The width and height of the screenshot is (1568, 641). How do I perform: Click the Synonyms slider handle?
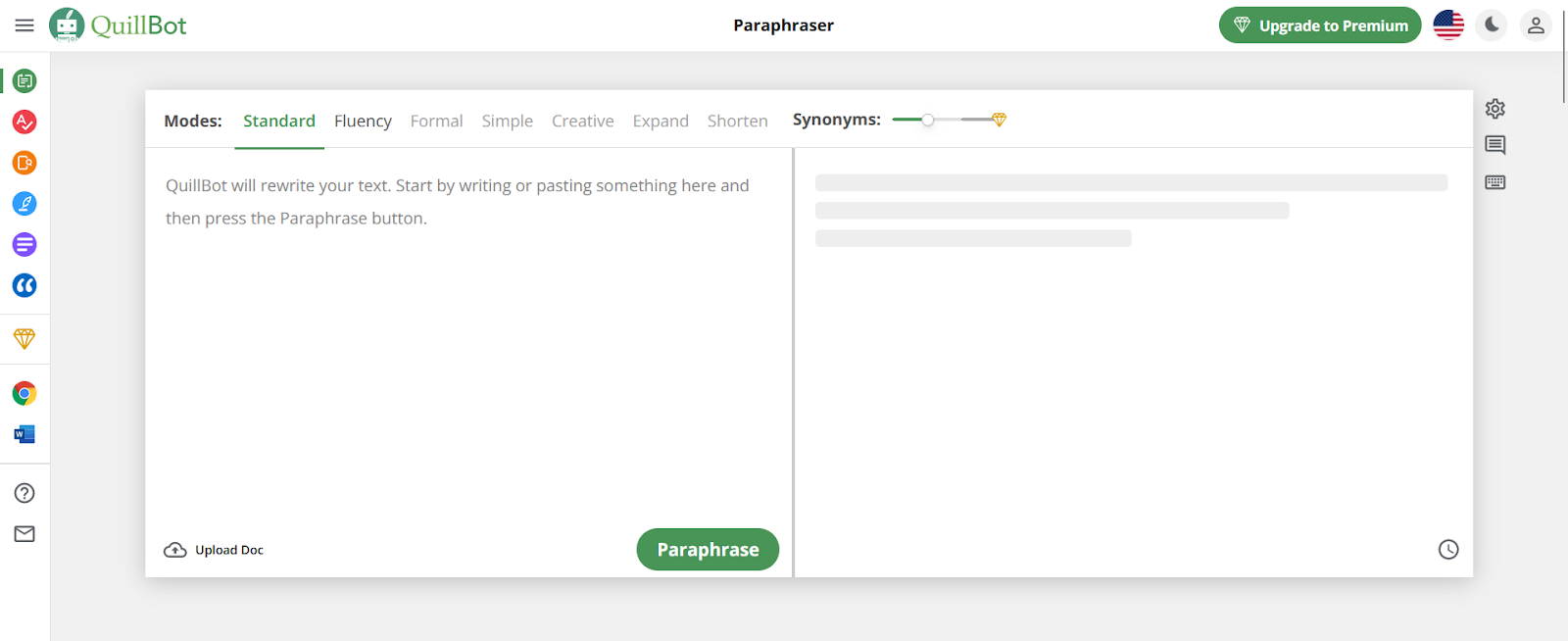[x=927, y=120]
